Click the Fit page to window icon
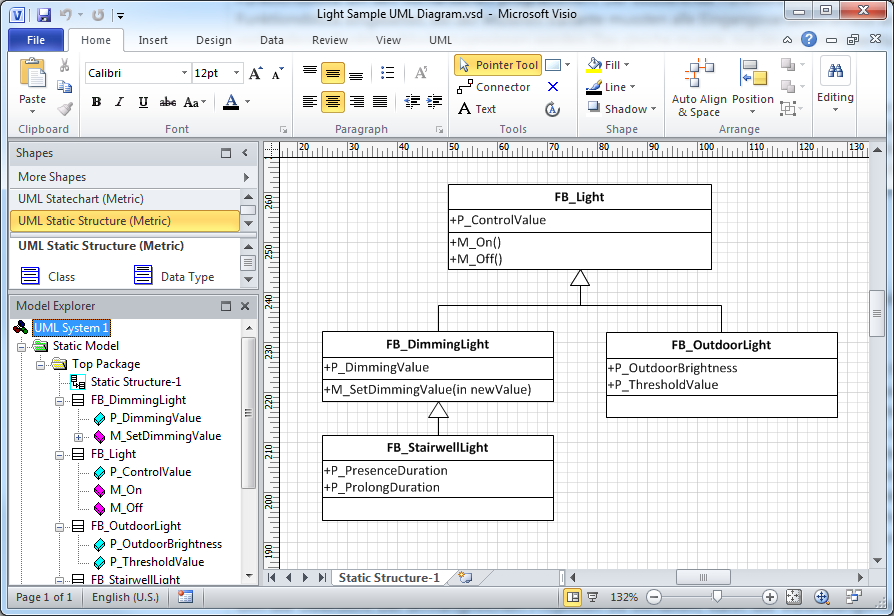 [793, 597]
